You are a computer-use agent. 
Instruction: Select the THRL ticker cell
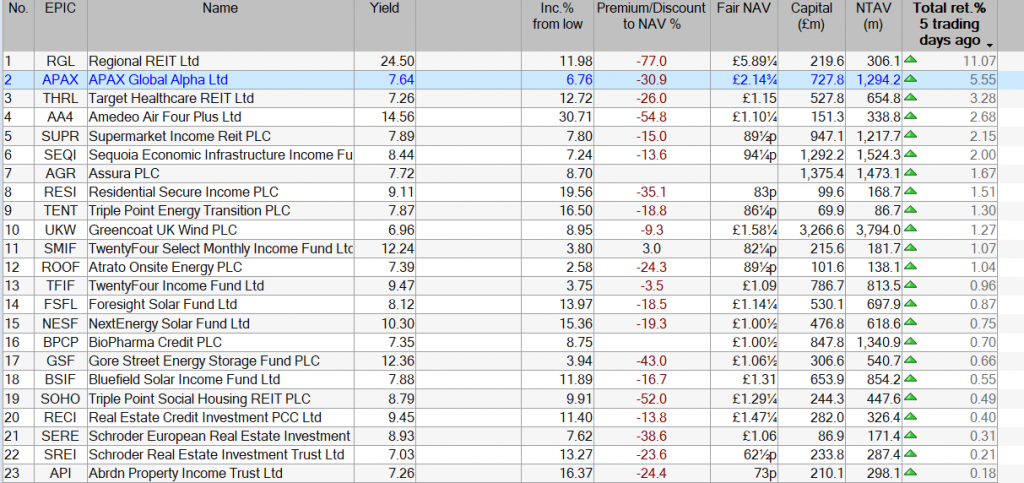[x=59, y=99]
